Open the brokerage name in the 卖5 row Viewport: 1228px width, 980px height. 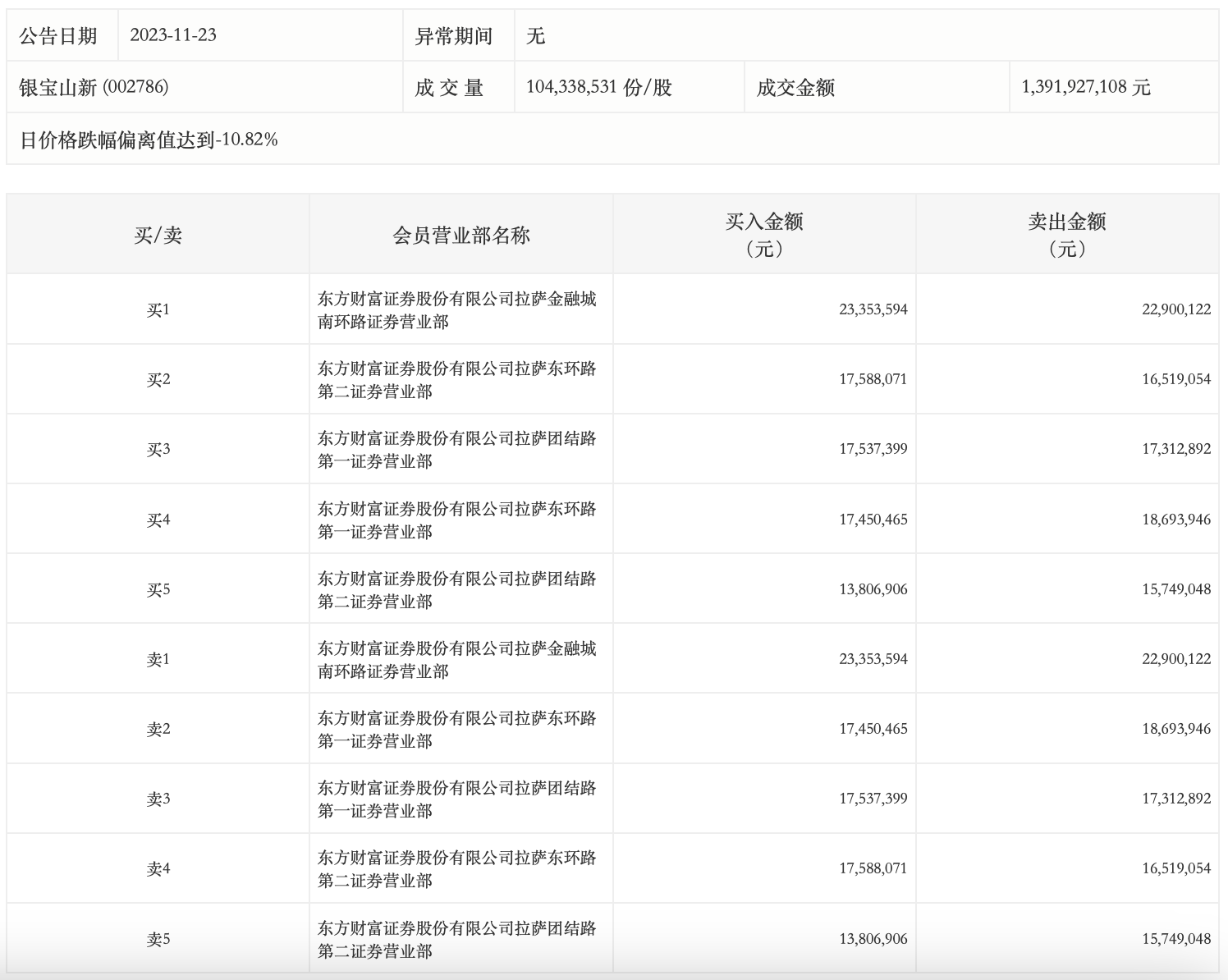(x=456, y=940)
